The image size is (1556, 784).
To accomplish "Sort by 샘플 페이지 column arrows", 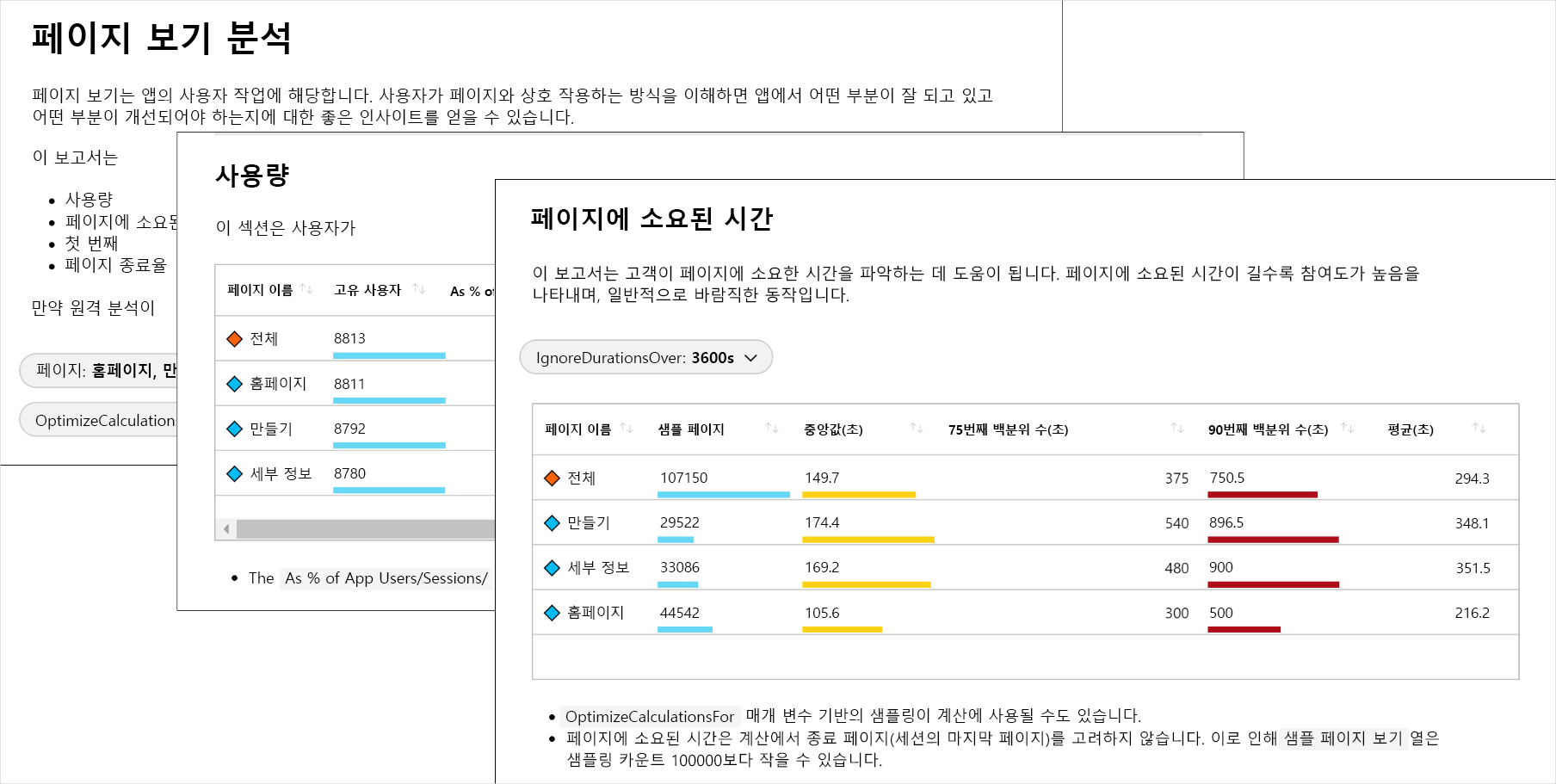I will click(x=772, y=428).
